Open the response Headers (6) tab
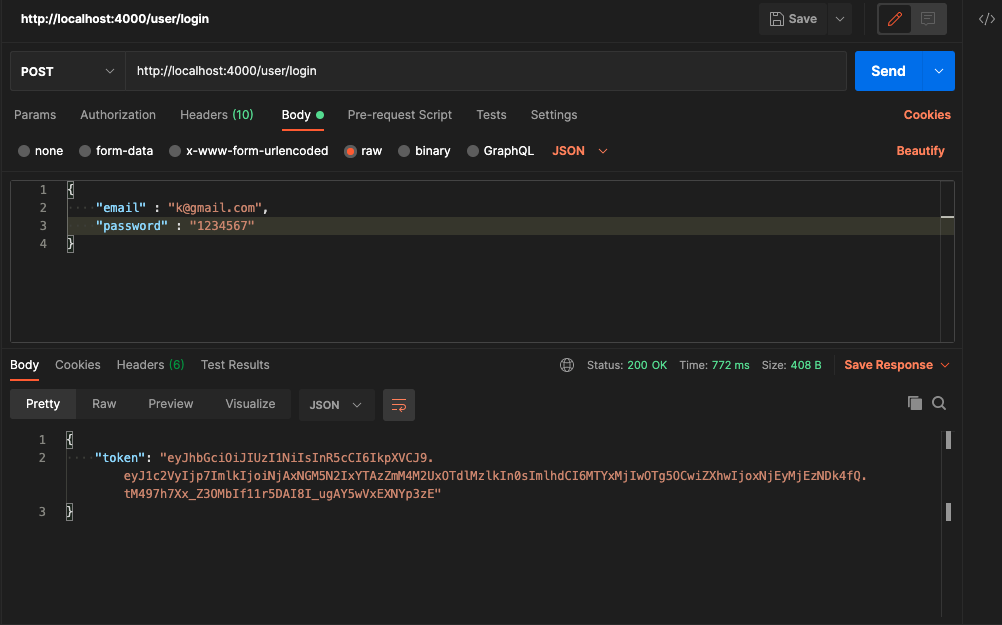The width and height of the screenshot is (1002, 625). [150, 365]
